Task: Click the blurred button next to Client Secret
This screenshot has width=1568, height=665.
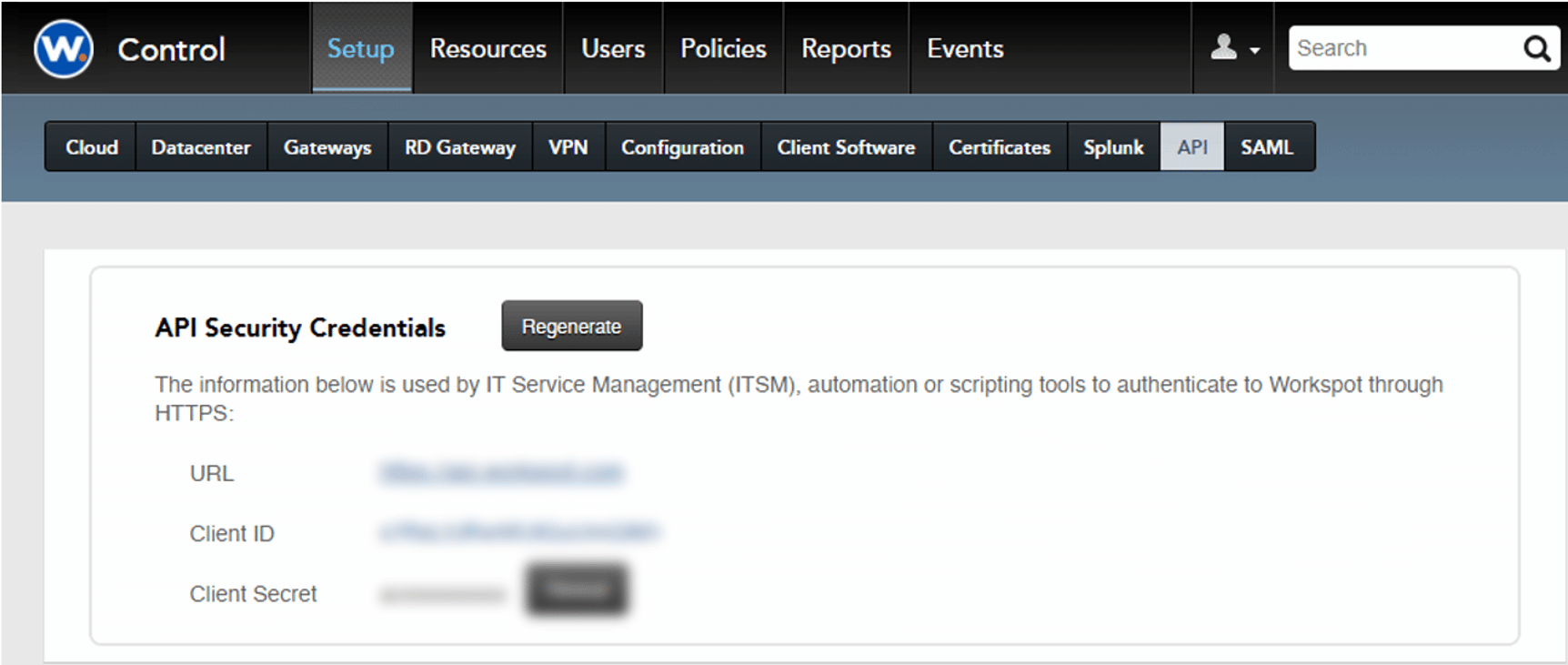Action: 577,589
